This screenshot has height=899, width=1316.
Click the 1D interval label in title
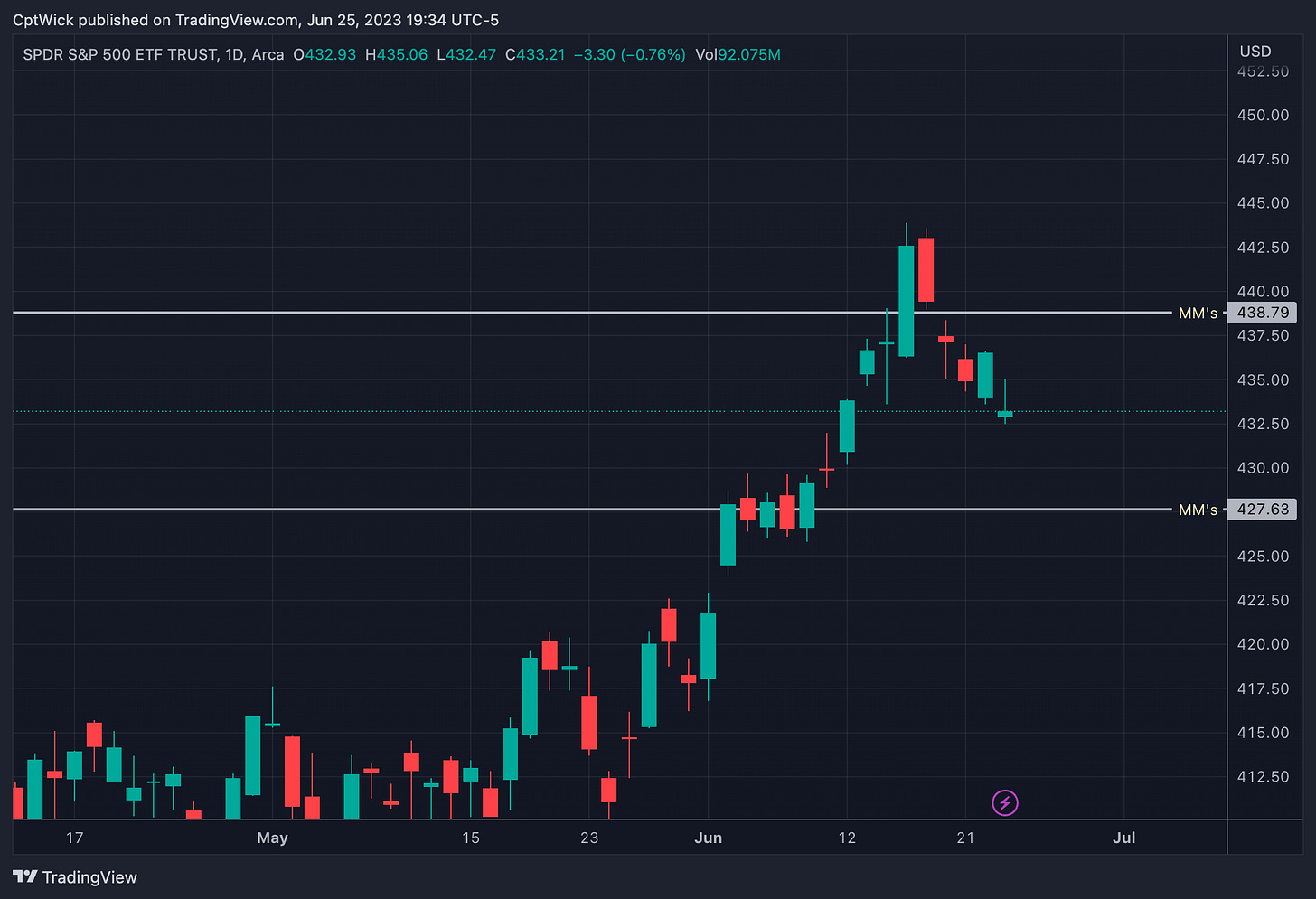pyautogui.click(x=233, y=54)
